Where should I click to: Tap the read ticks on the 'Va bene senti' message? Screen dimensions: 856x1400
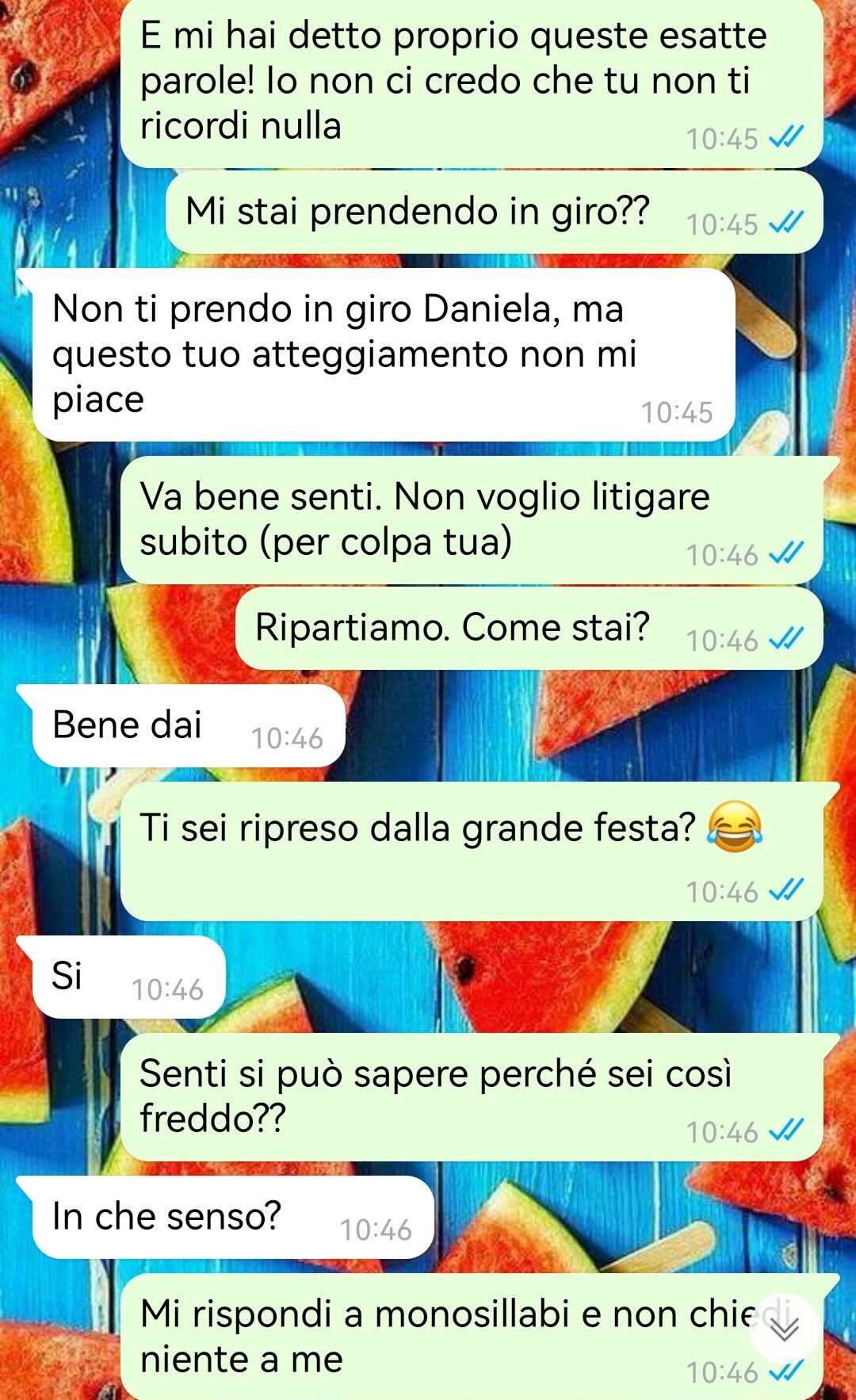(787, 553)
